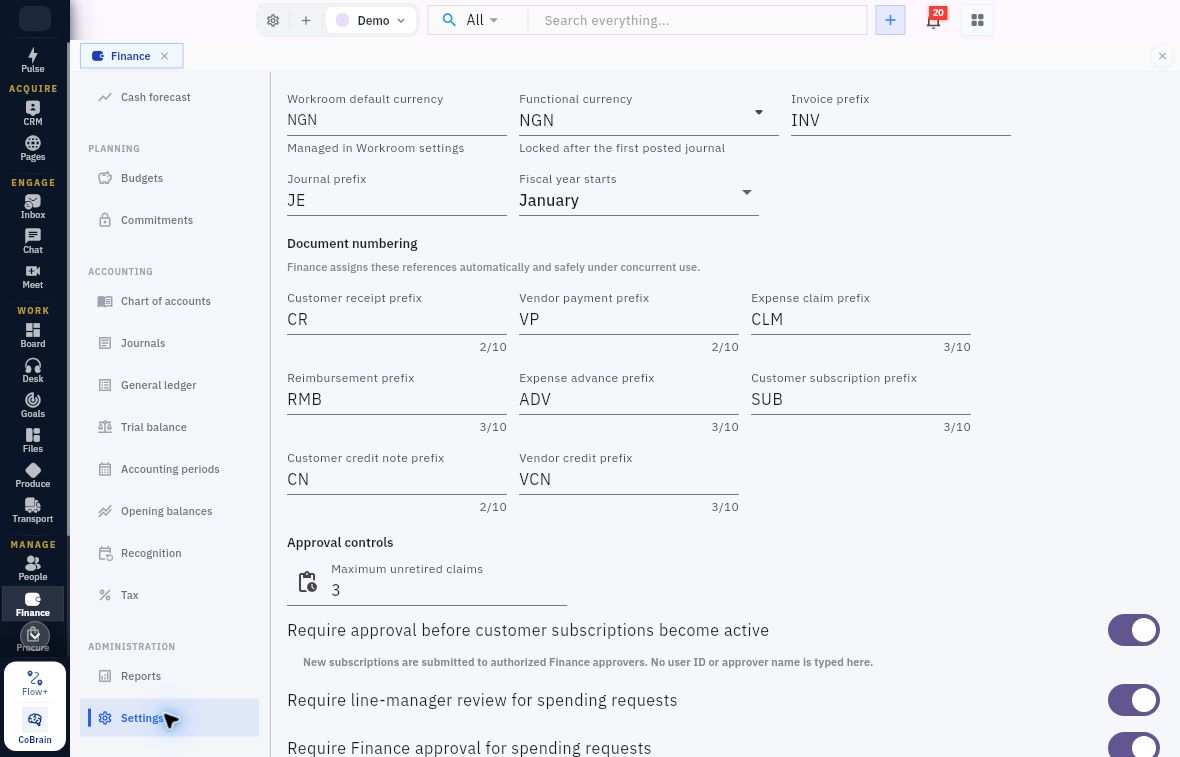Toggle Finance approval for spending requests
This screenshot has width=1180, height=757.
1133,745
